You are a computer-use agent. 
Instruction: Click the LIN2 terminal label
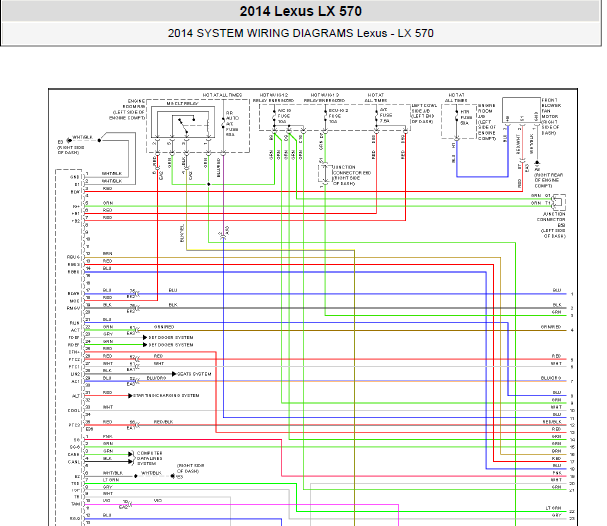tap(75, 374)
